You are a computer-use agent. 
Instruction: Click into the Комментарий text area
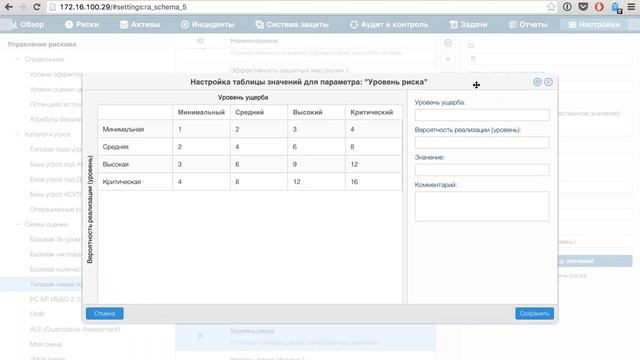pos(482,207)
